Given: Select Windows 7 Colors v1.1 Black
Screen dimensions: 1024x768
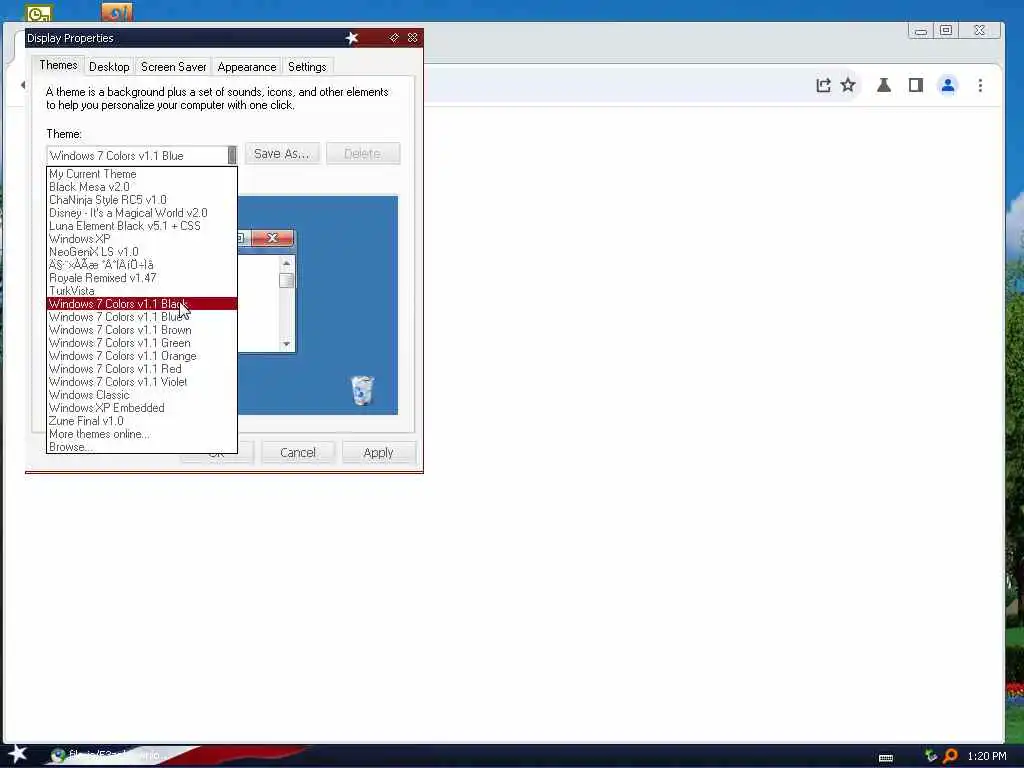Looking at the screenshot, I should tap(142, 304).
